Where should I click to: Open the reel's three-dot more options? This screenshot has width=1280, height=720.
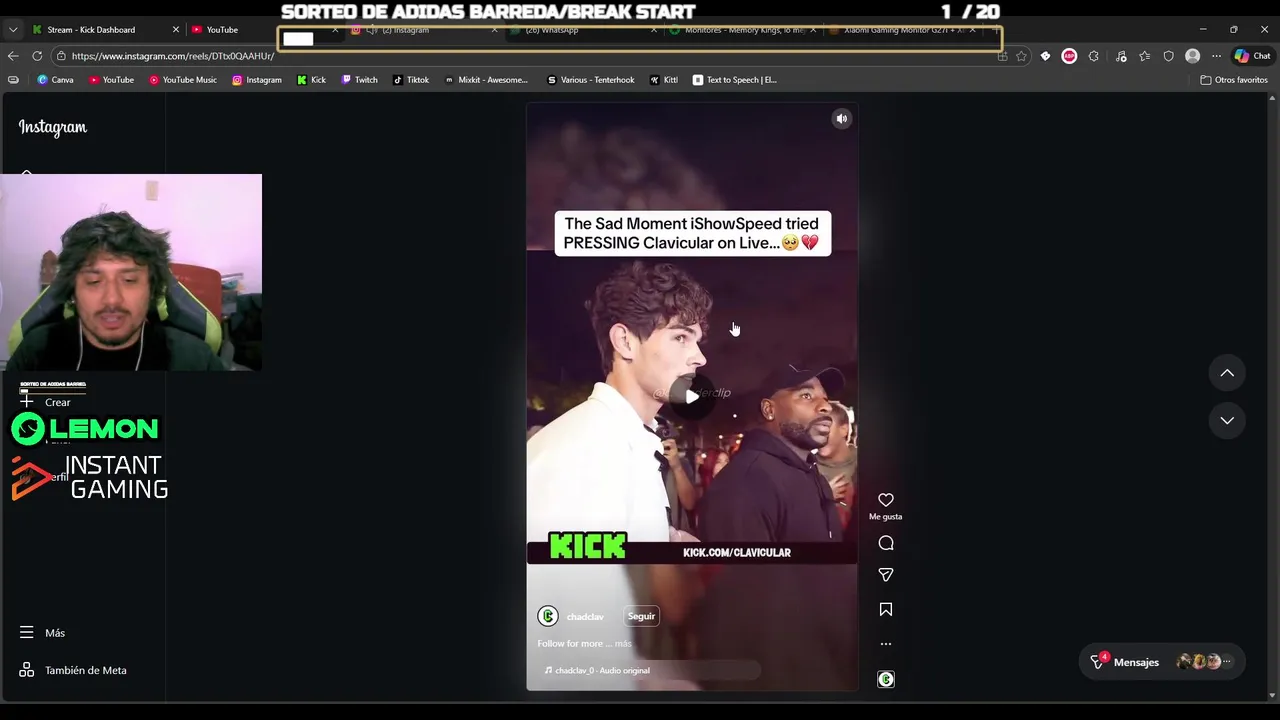[886, 644]
